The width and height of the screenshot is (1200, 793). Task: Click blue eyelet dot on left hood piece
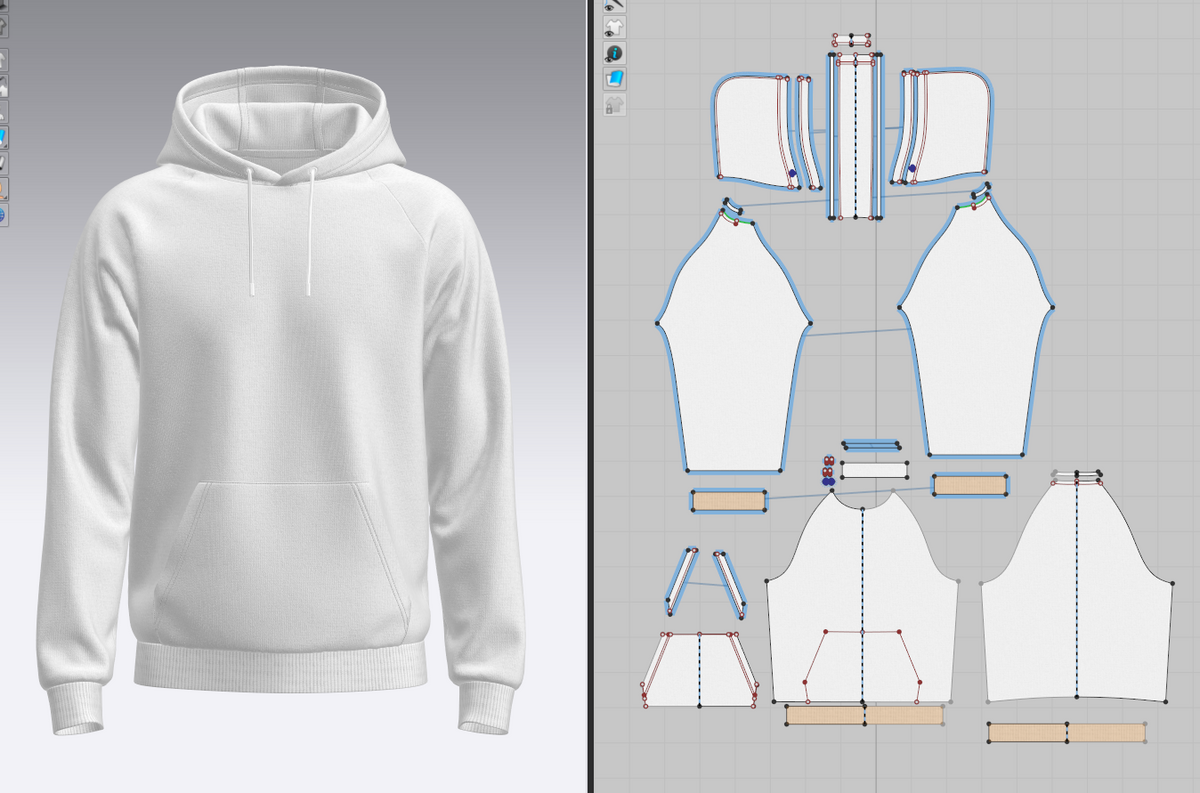793,173
